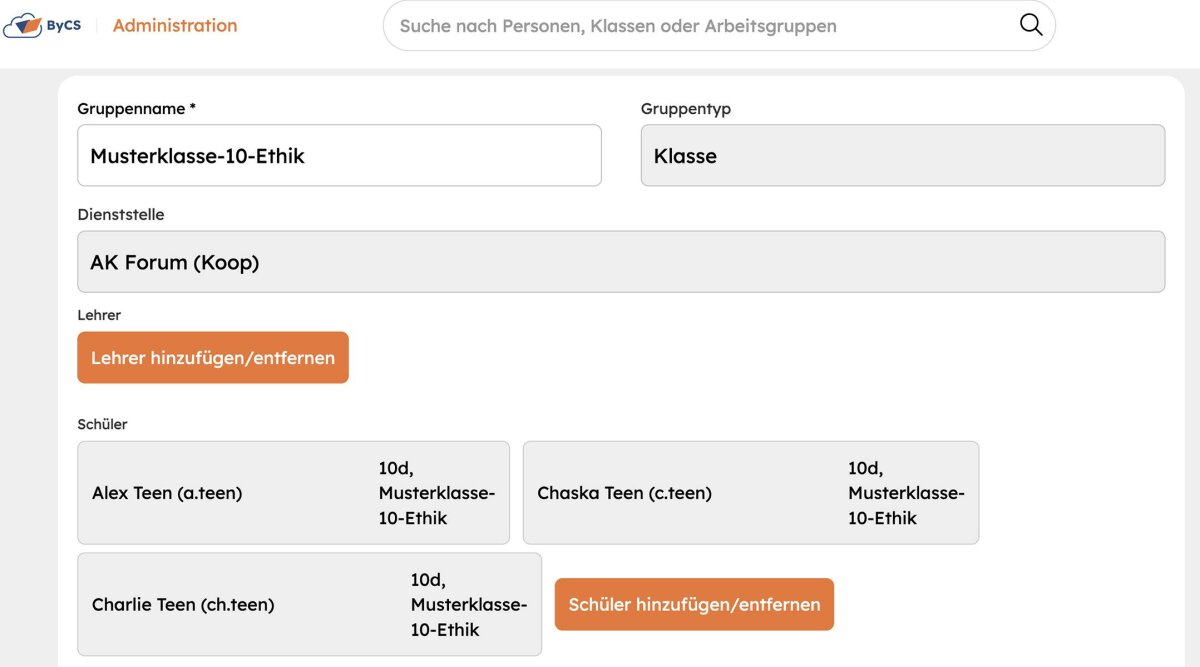Select the Dienststelle field showing AK Forum (Koop)
Screen dimensions: 1200x667
click(x=621, y=262)
